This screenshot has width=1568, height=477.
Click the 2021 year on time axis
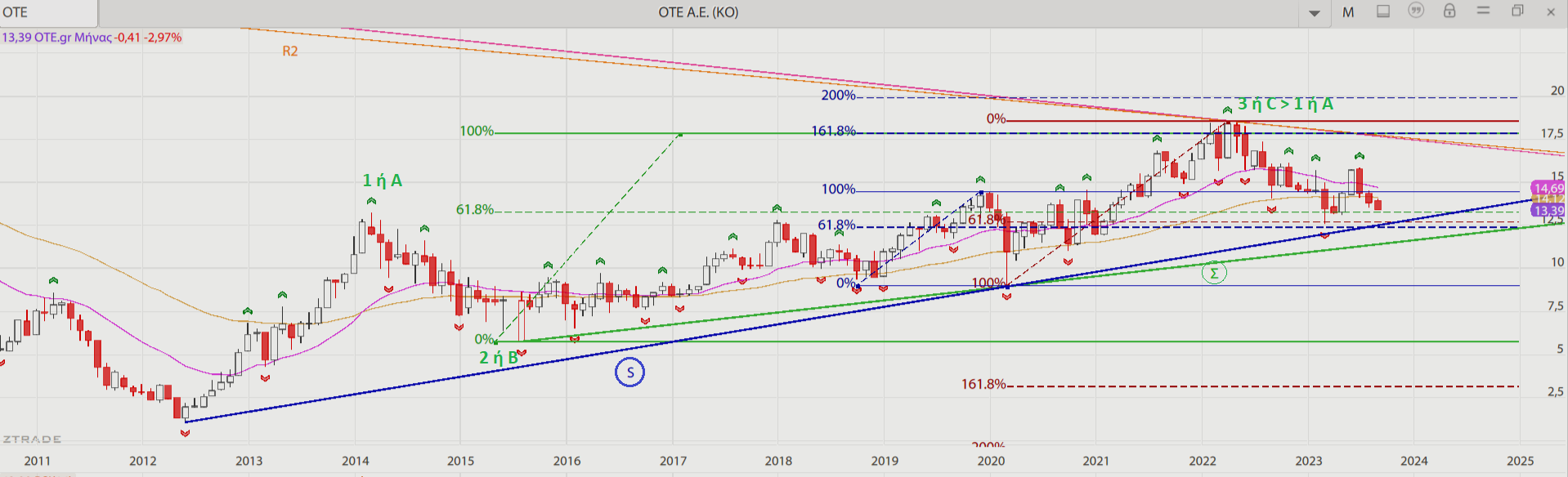coord(1096,461)
